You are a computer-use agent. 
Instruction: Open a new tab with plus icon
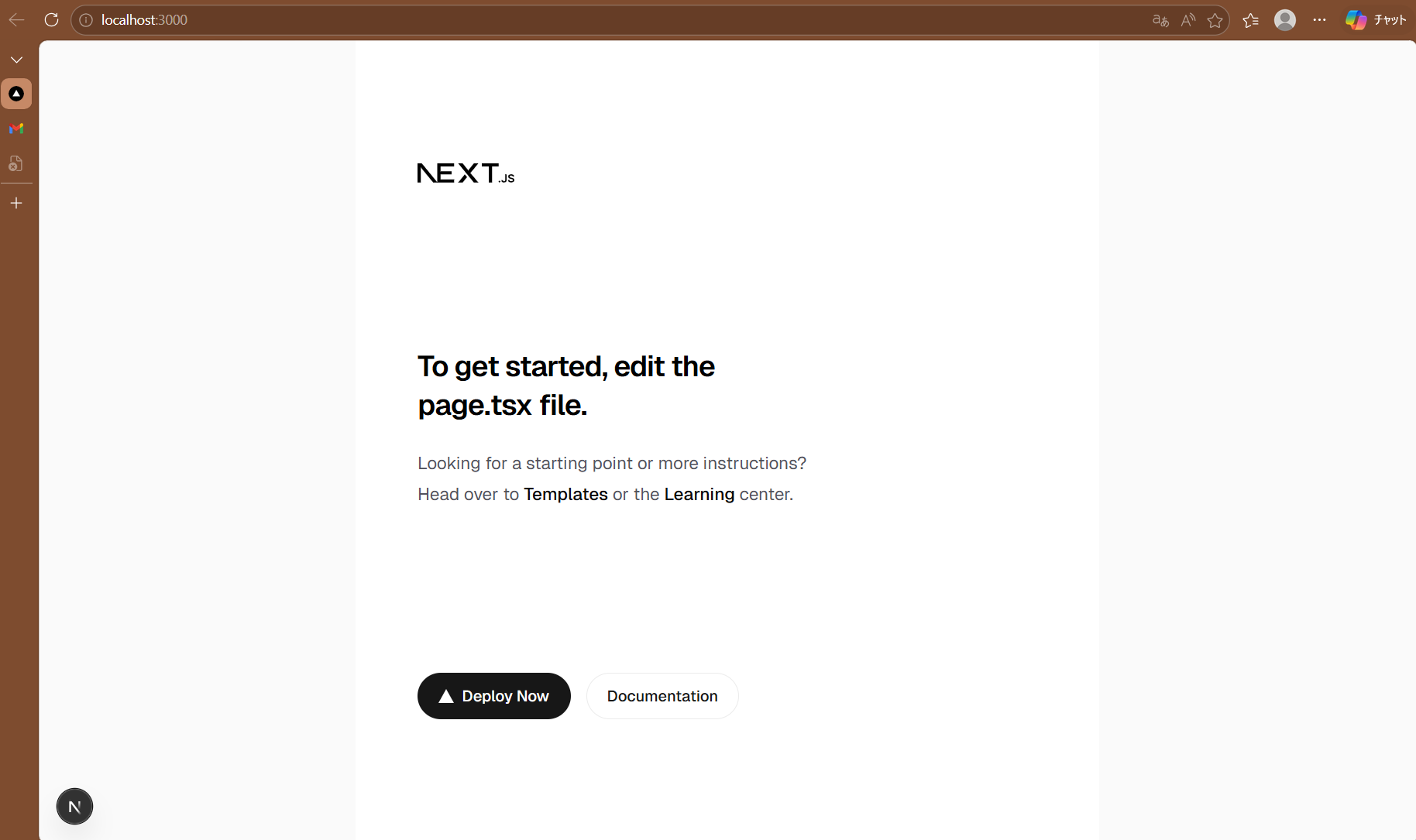(16, 203)
